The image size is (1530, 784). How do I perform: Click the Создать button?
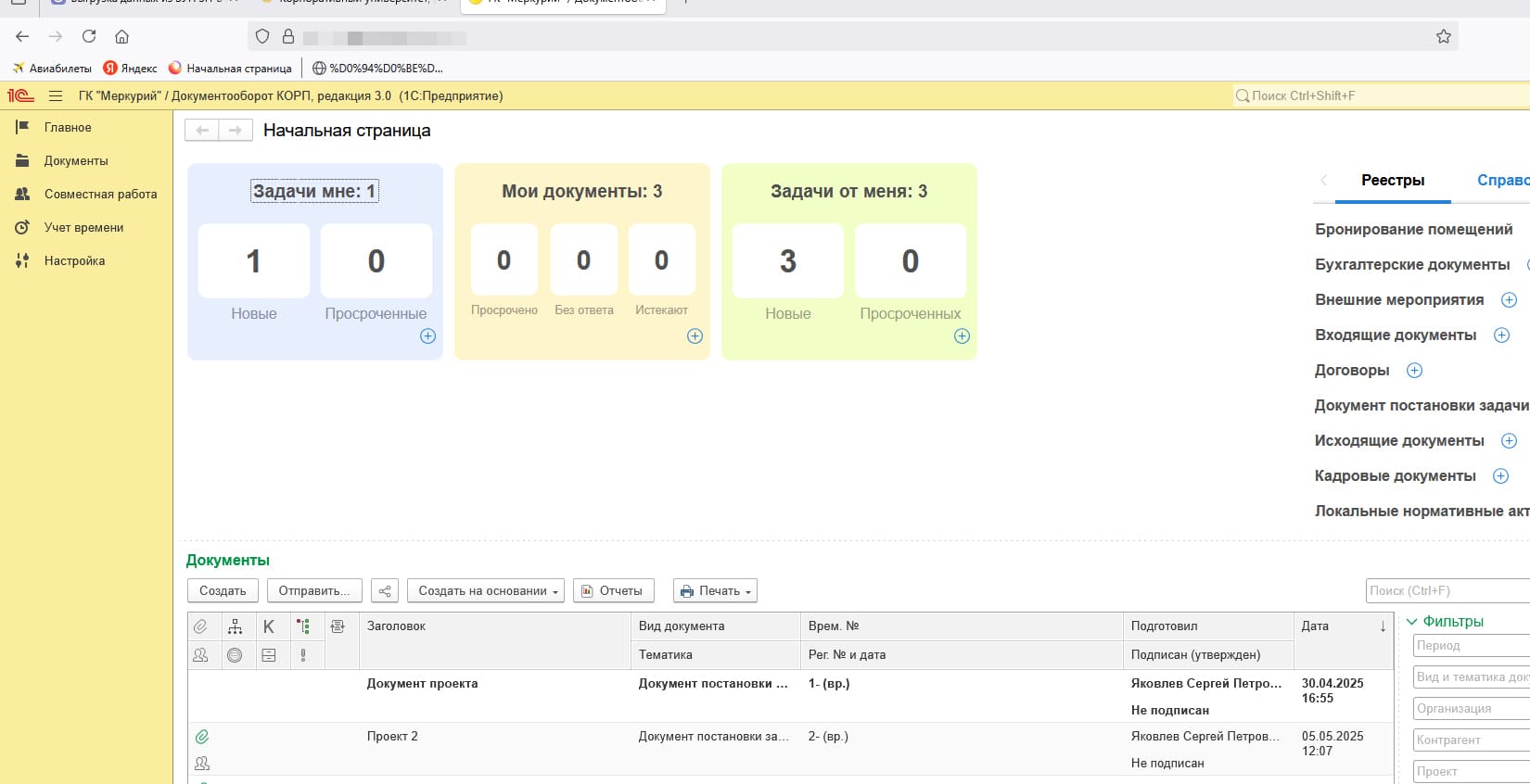click(x=223, y=591)
